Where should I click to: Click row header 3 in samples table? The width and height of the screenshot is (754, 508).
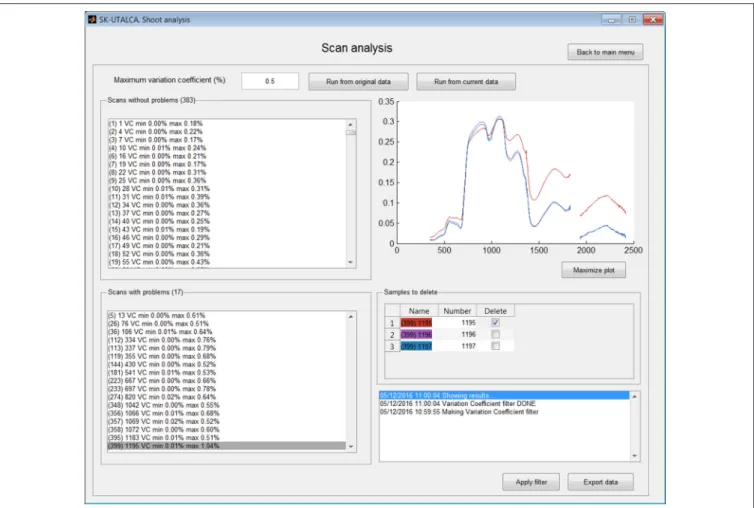[392, 346]
